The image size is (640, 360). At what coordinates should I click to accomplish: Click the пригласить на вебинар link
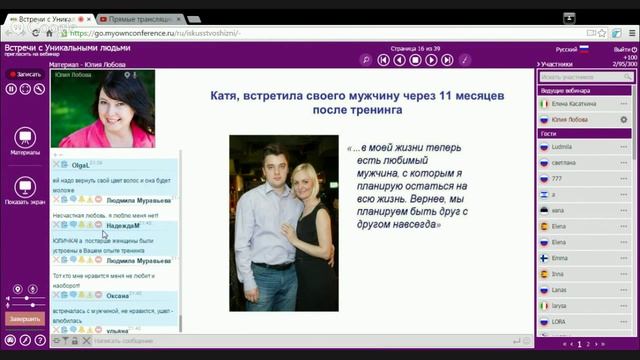click(32, 54)
